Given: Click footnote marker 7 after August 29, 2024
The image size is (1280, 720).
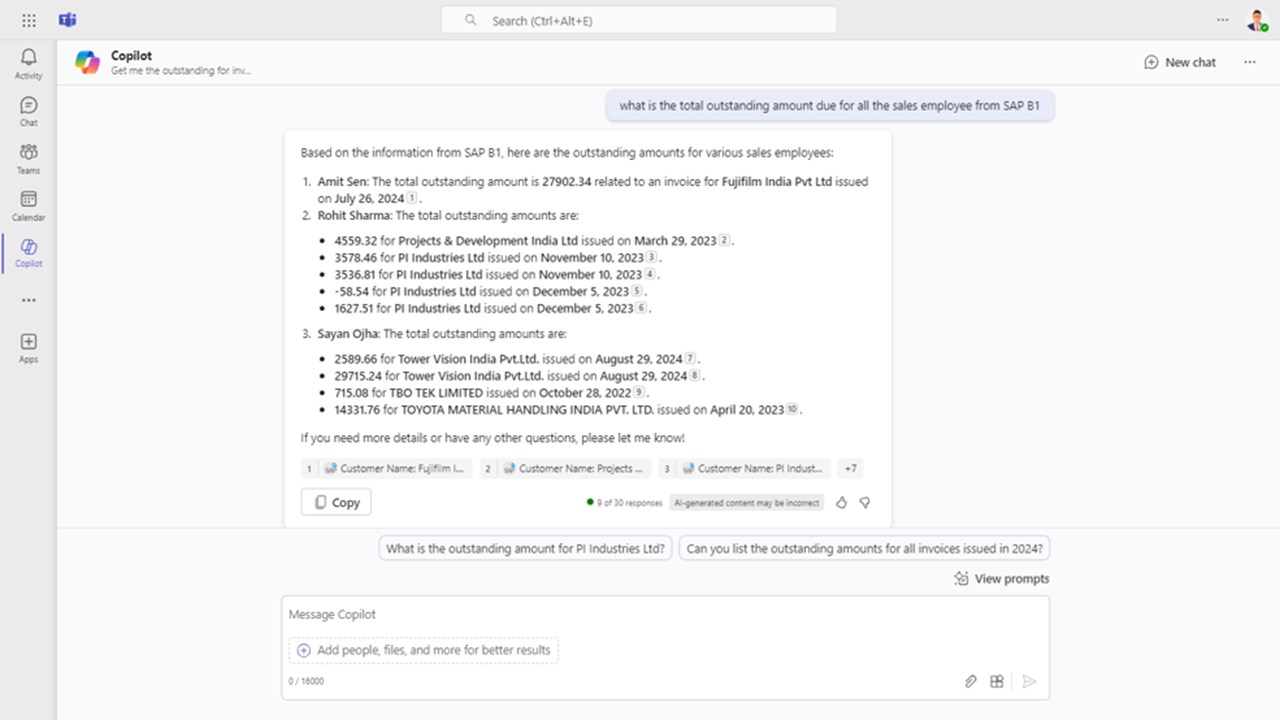Looking at the screenshot, I should [x=690, y=359].
